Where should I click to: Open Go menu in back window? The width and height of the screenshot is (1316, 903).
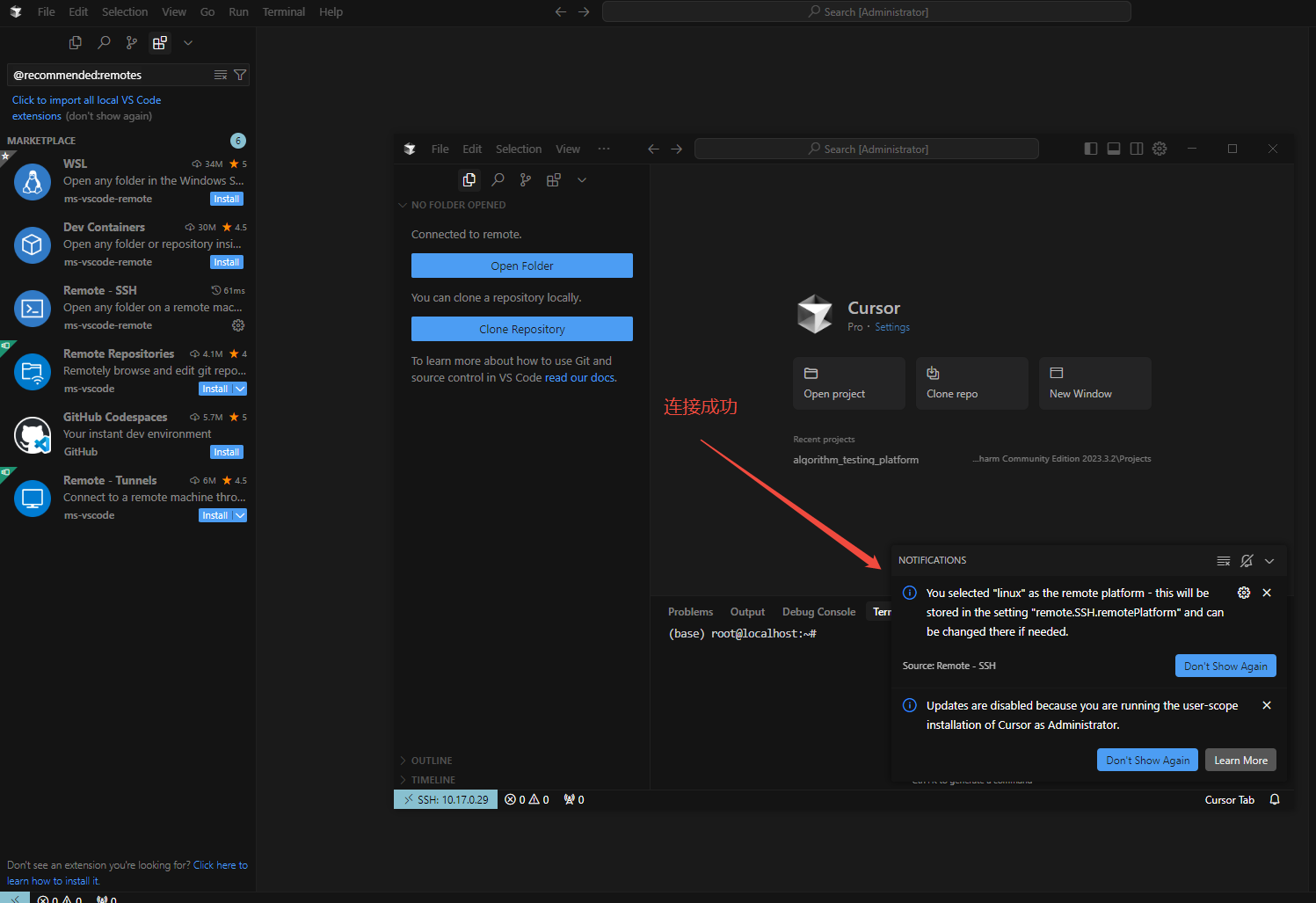pos(207,11)
